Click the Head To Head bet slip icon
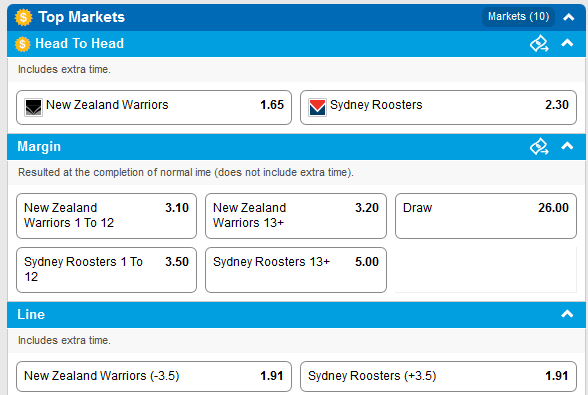The width and height of the screenshot is (588, 395). 539,44
